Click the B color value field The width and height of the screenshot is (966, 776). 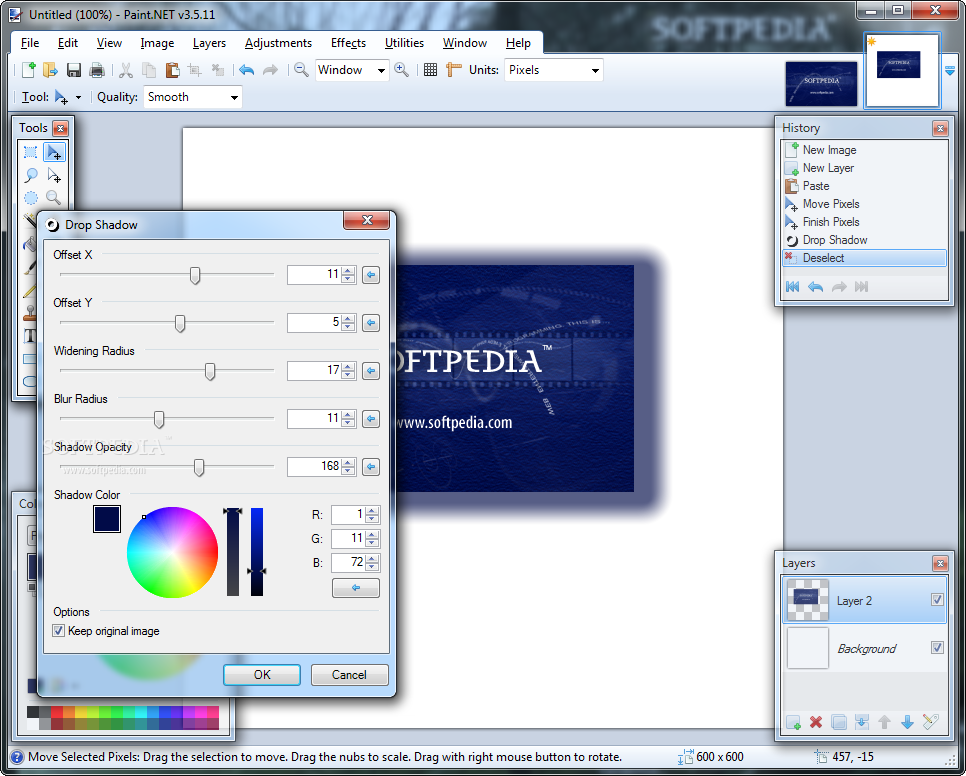tap(349, 562)
